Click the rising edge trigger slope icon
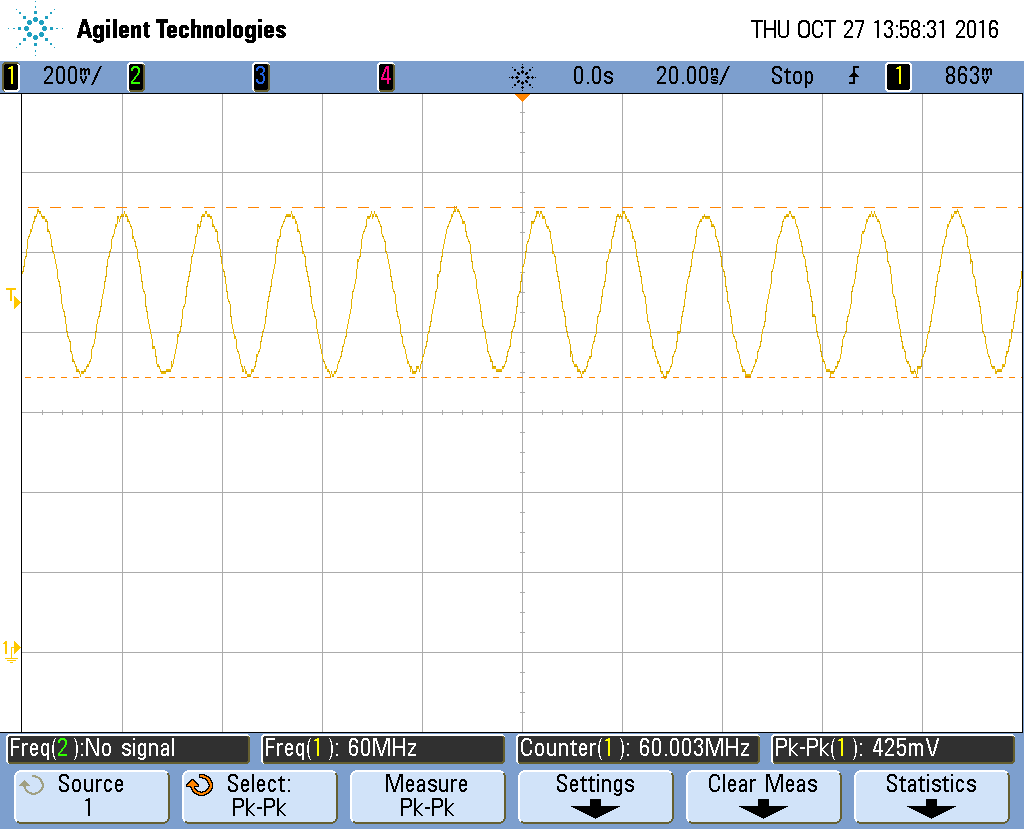The width and height of the screenshot is (1024, 829). 854,76
